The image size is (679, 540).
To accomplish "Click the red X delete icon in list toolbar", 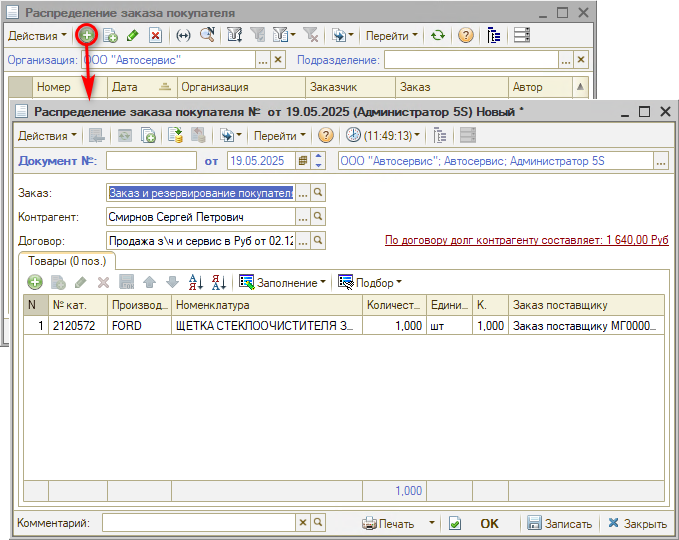I will (155, 35).
